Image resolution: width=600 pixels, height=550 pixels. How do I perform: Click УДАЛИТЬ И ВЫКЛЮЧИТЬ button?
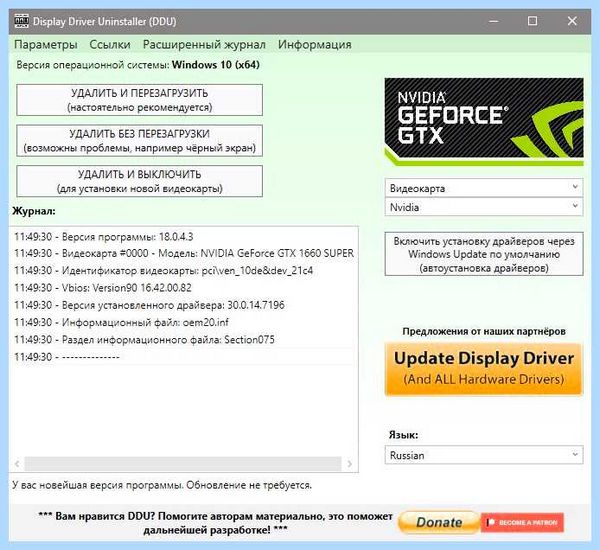point(139,181)
